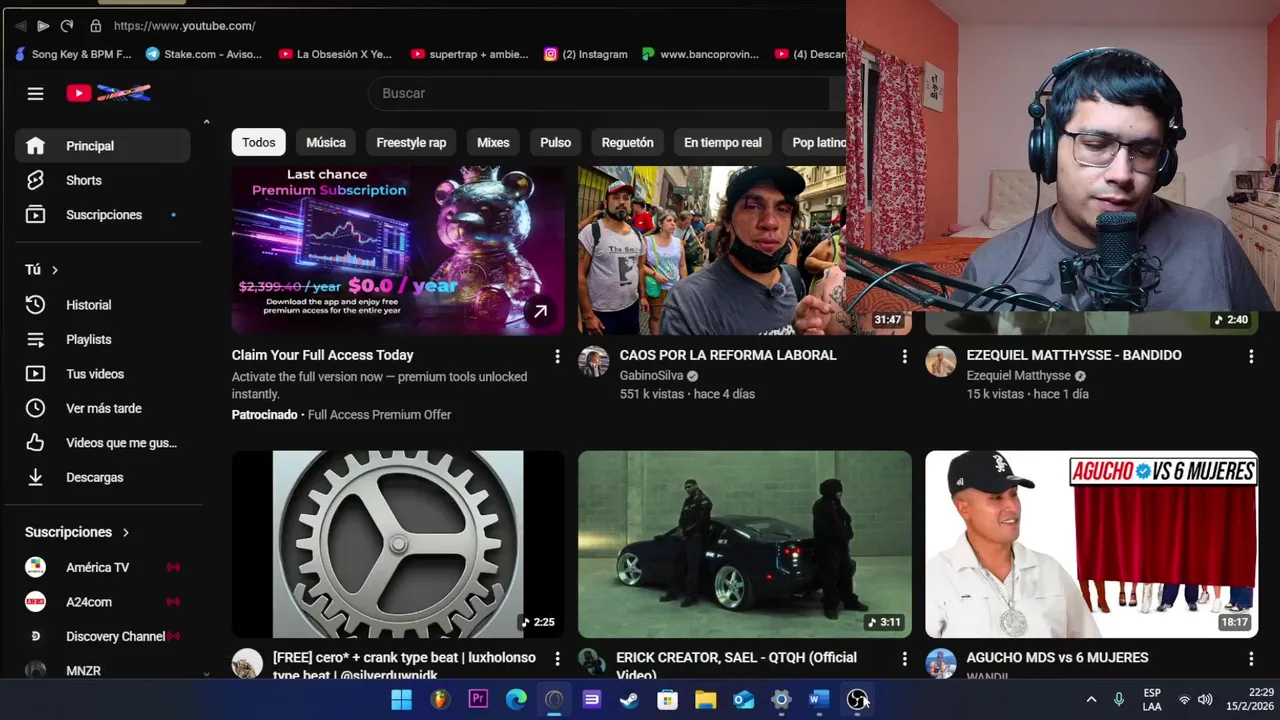Play the ERICK CREATOR QTQH car thumbnail
The width and height of the screenshot is (1280, 720).
745,544
